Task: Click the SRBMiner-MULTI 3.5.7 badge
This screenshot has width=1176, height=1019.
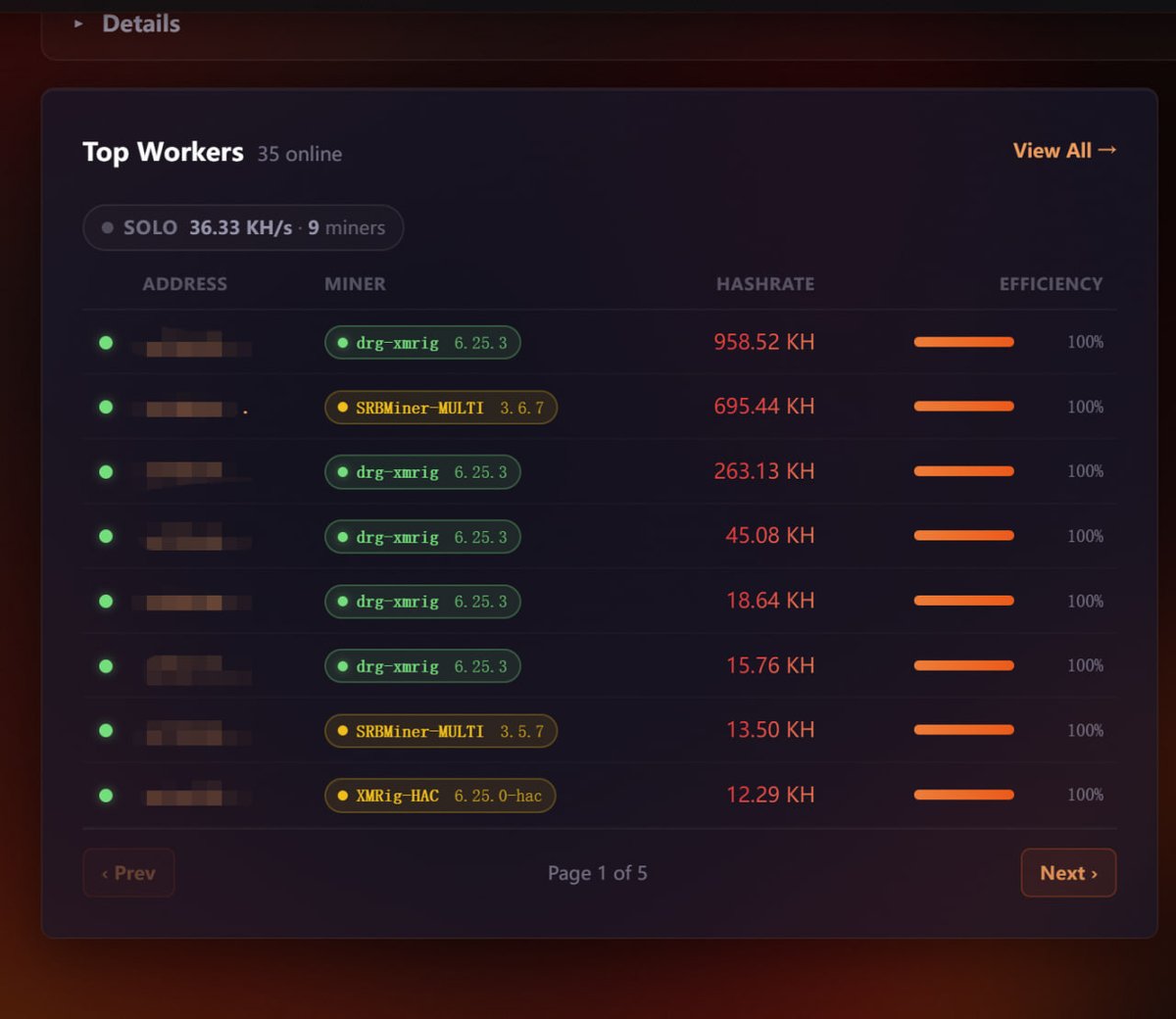Action: (x=441, y=731)
